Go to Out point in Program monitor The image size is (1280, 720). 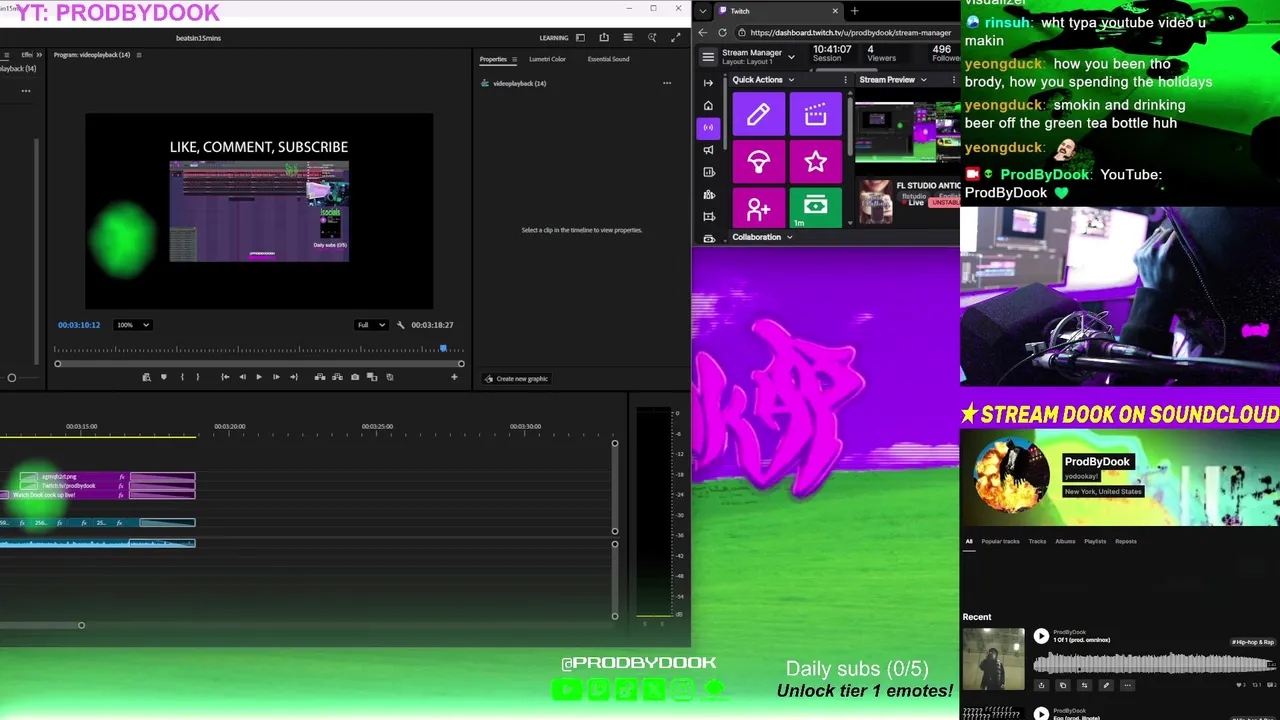tap(294, 377)
